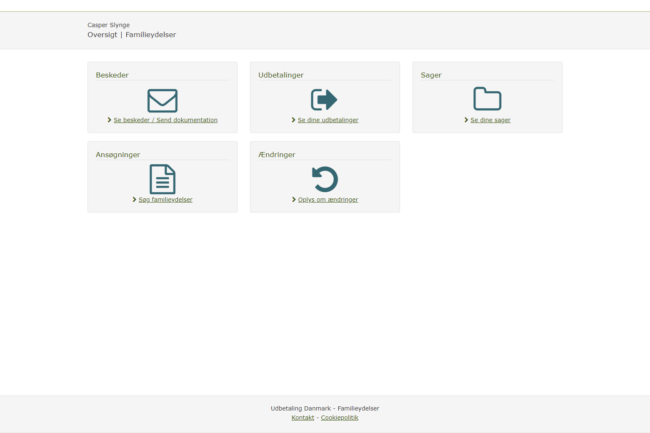Click the envelope icon under Beskeder
Image resolution: width=650 pixels, height=433 pixels.
[162, 100]
